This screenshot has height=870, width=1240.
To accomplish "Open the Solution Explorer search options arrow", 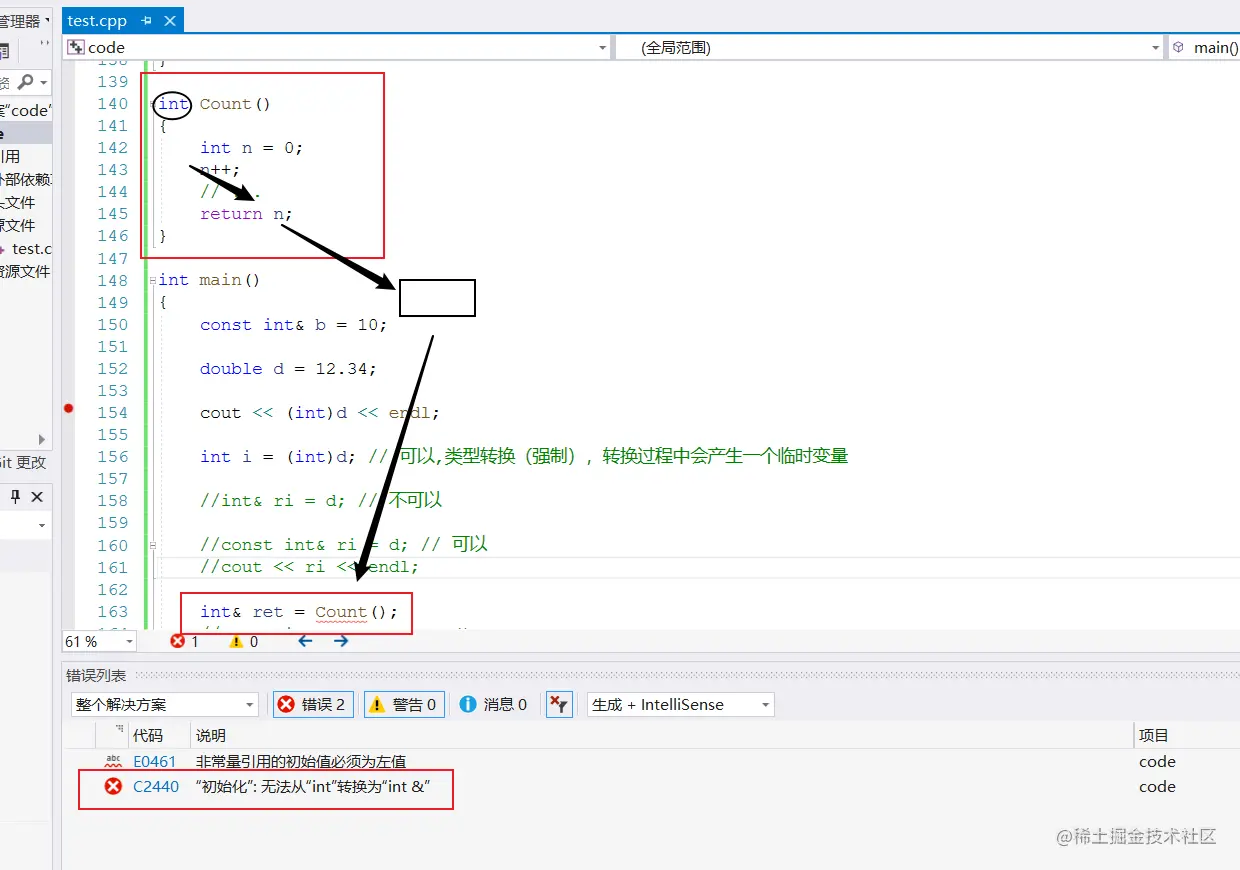I will point(44,82).
